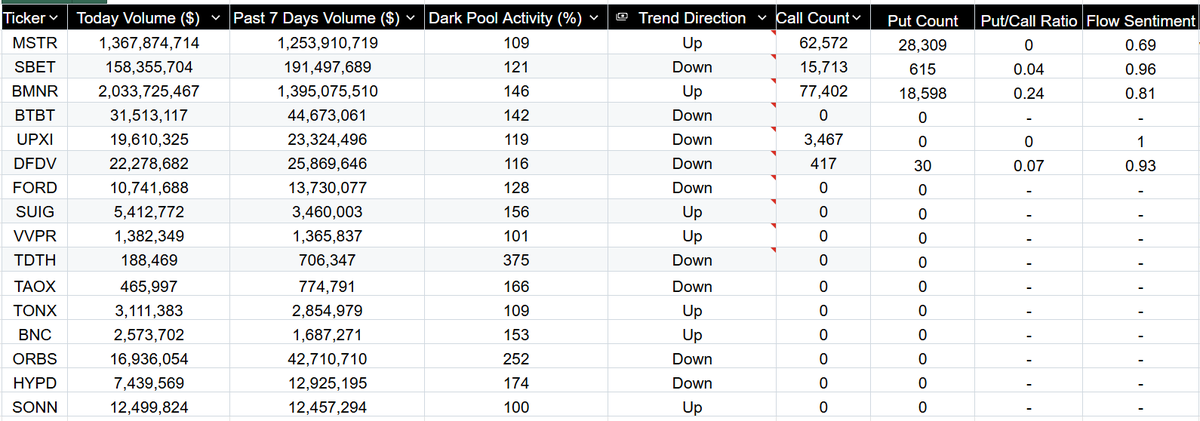Click the 1,395,075,510 seven-day volume cell
Viewport: 1200px width, 421px height.
point(327,91)
